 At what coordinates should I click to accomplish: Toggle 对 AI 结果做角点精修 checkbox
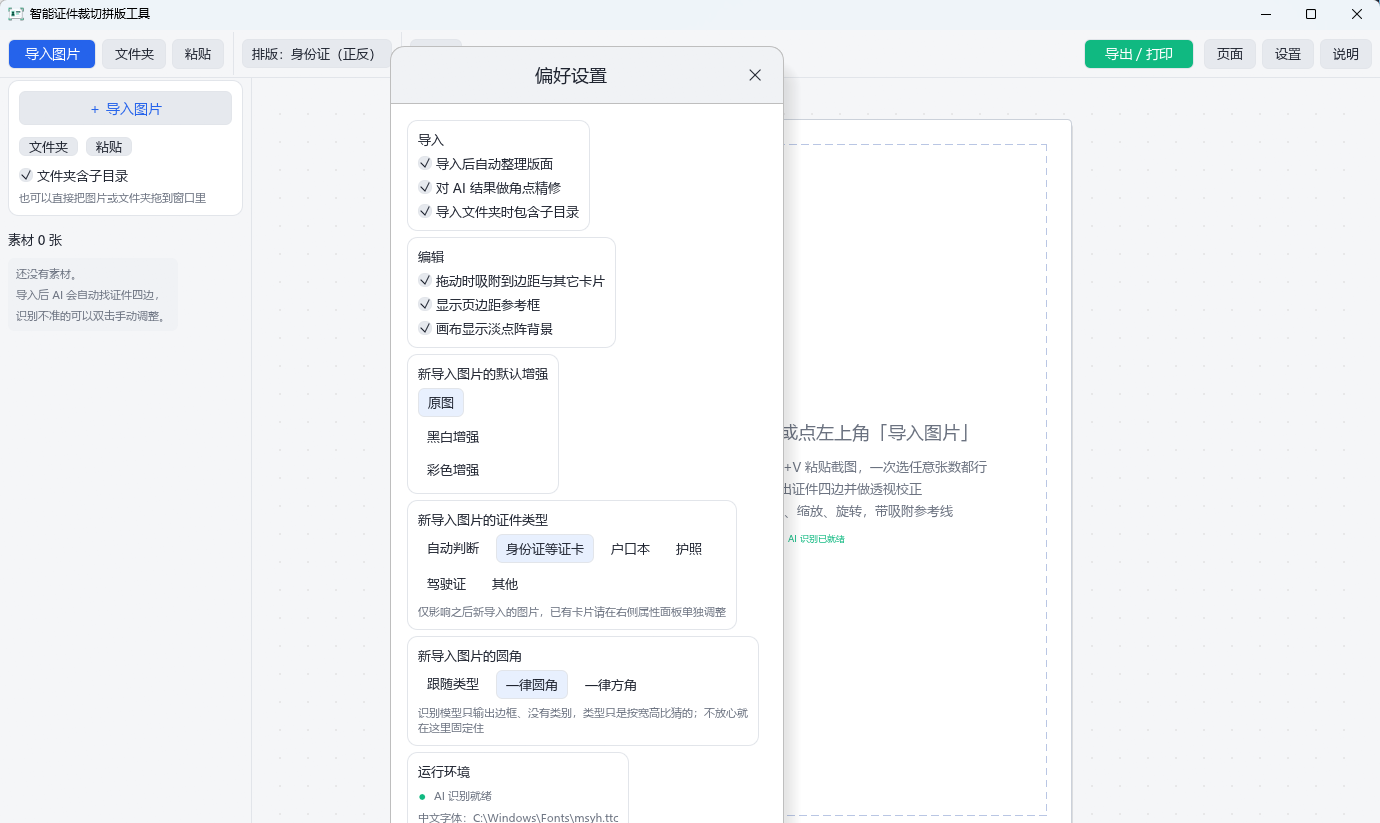pyautogui.click(x=425, y=188)
